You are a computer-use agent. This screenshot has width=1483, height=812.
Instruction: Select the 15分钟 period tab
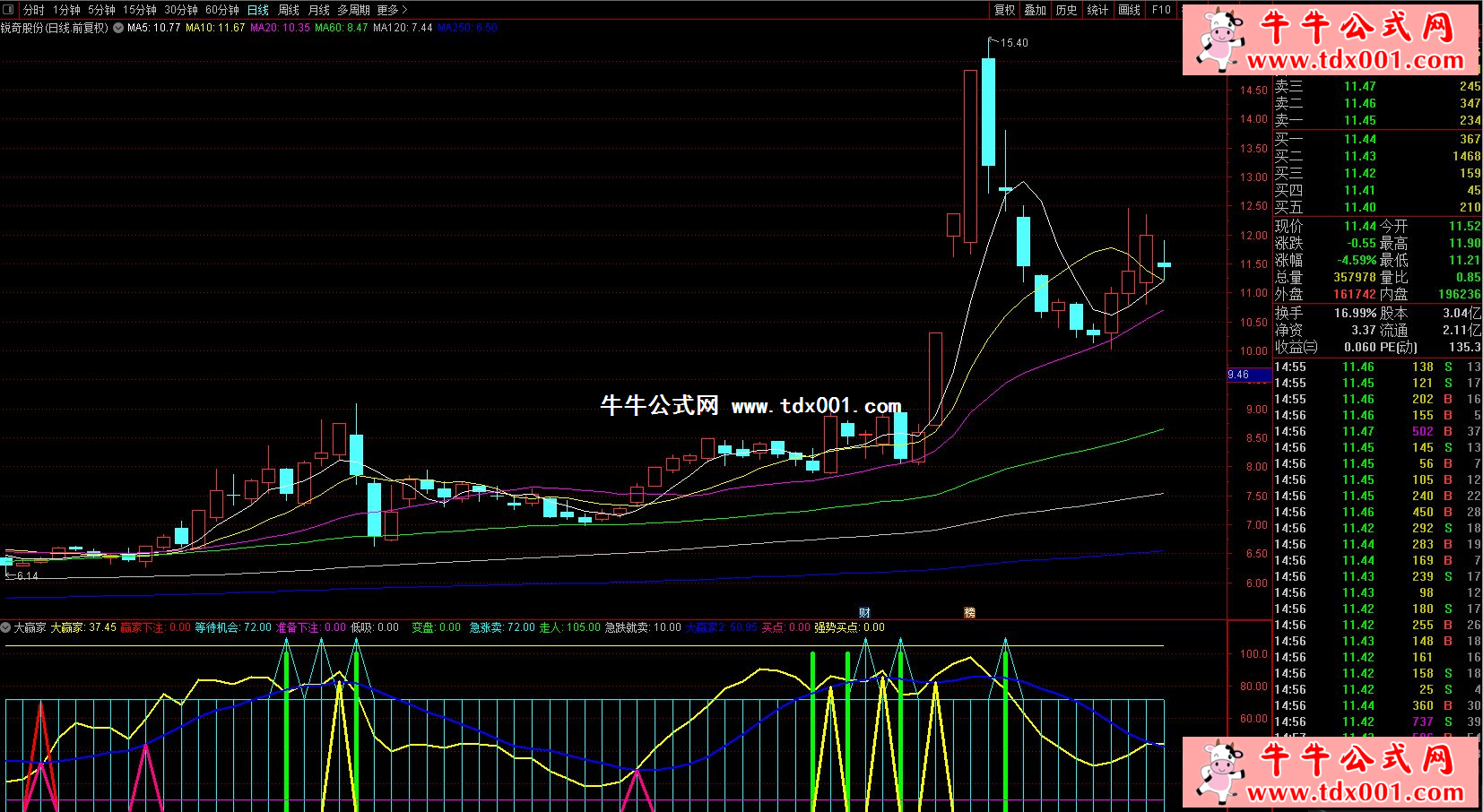[139, 10]
